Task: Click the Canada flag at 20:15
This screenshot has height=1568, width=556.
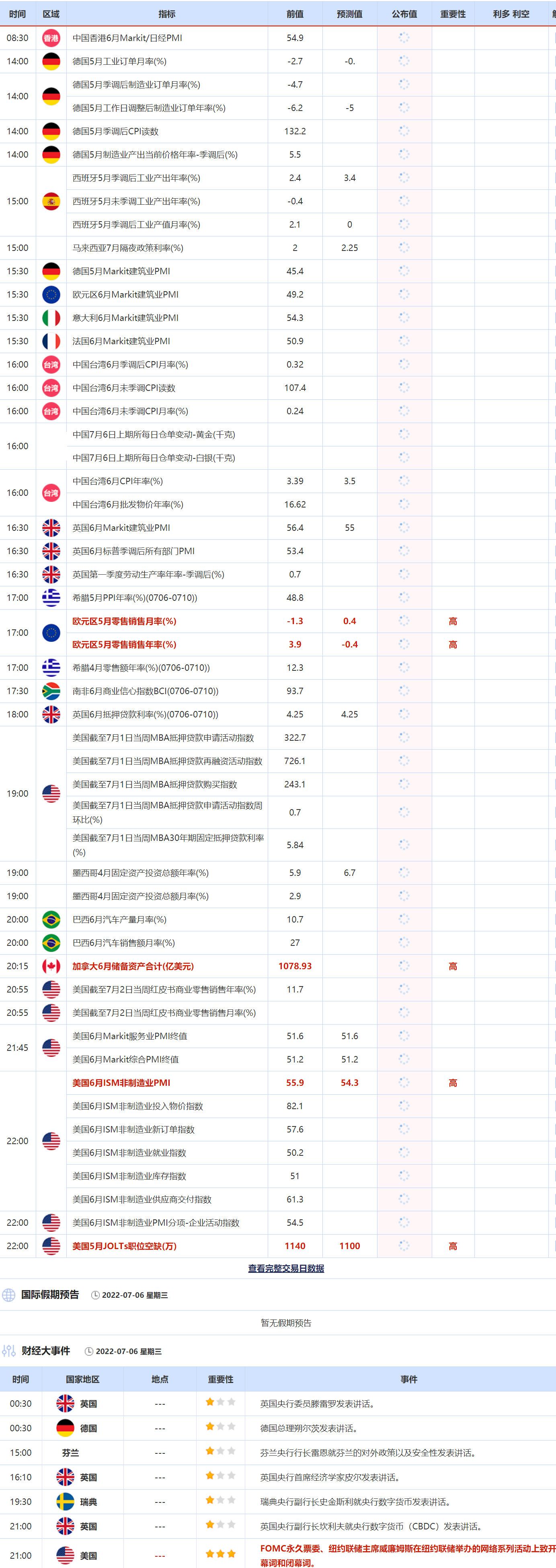Action: point(51,966)
